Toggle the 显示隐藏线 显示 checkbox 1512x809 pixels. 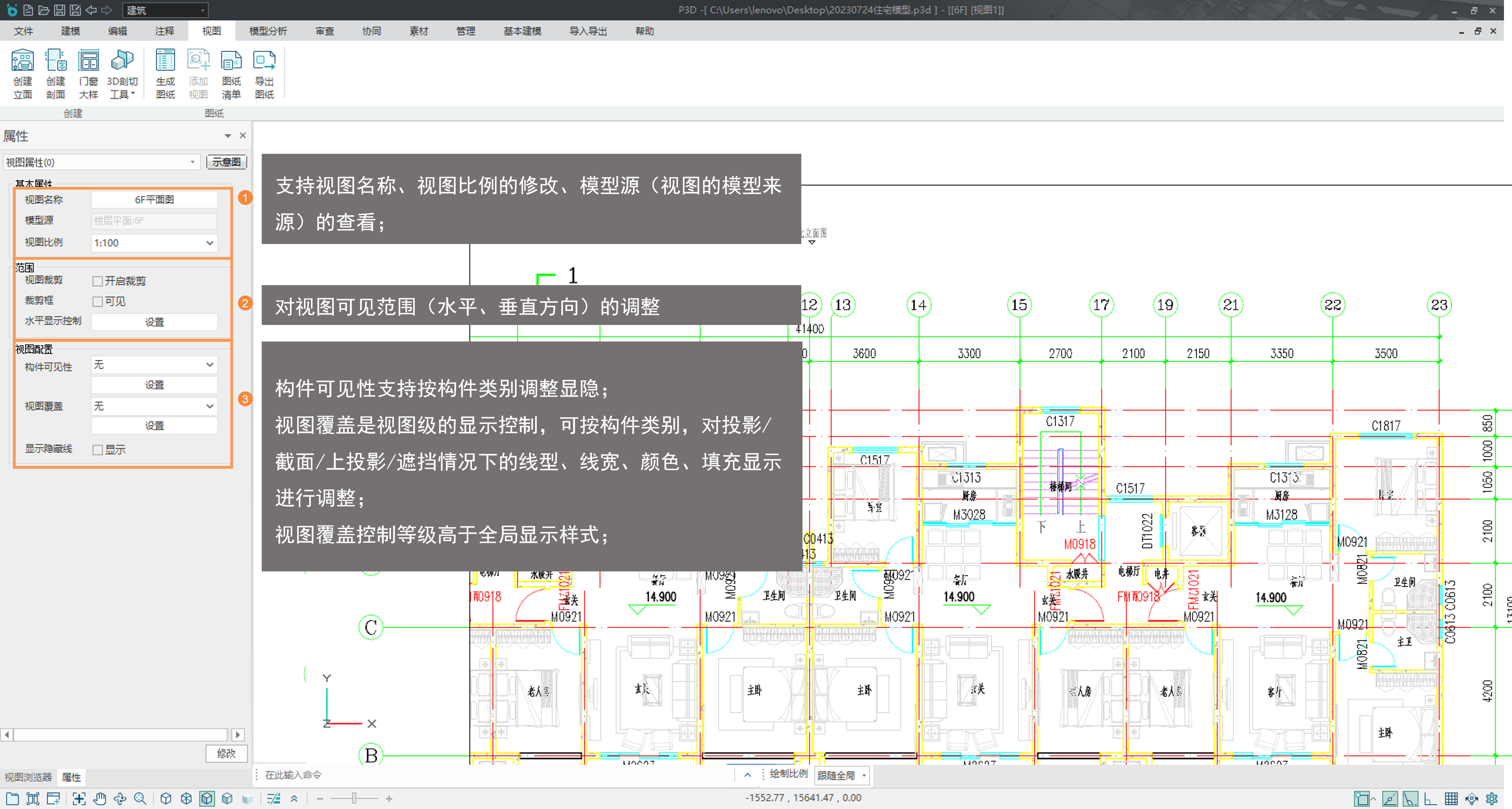coord(98,450)
